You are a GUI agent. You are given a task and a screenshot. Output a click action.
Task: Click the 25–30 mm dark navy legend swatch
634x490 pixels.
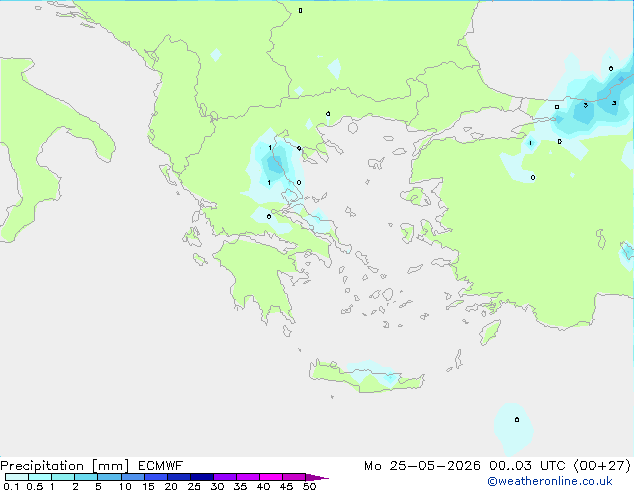[202, 477]
